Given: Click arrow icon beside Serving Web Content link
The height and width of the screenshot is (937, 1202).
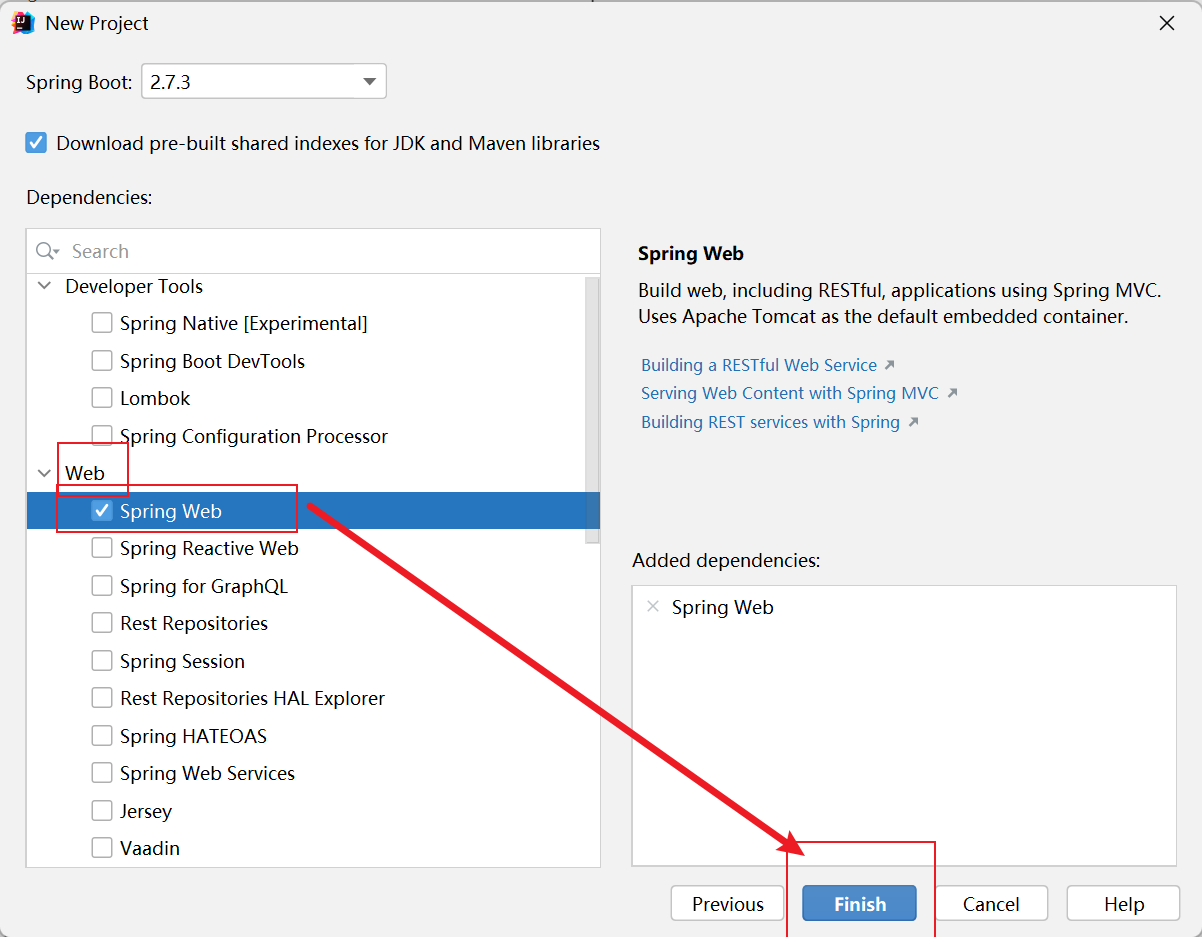Looking at the screenshot, I should tap(952, 393).
